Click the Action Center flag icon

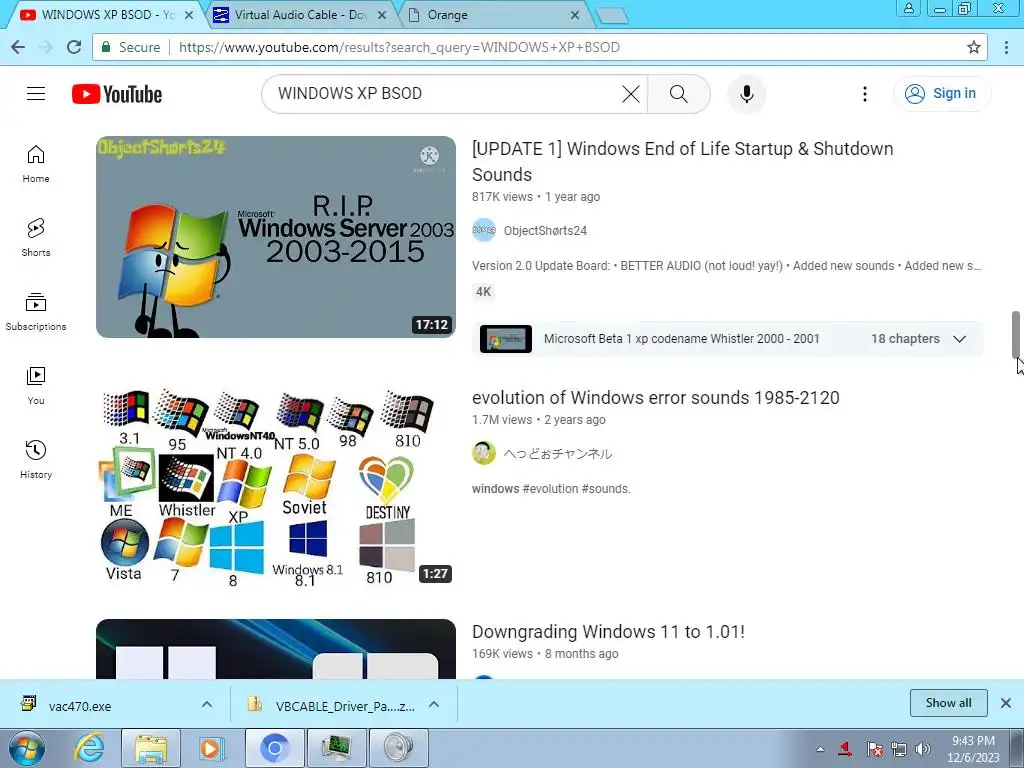(x=874, y=749)
